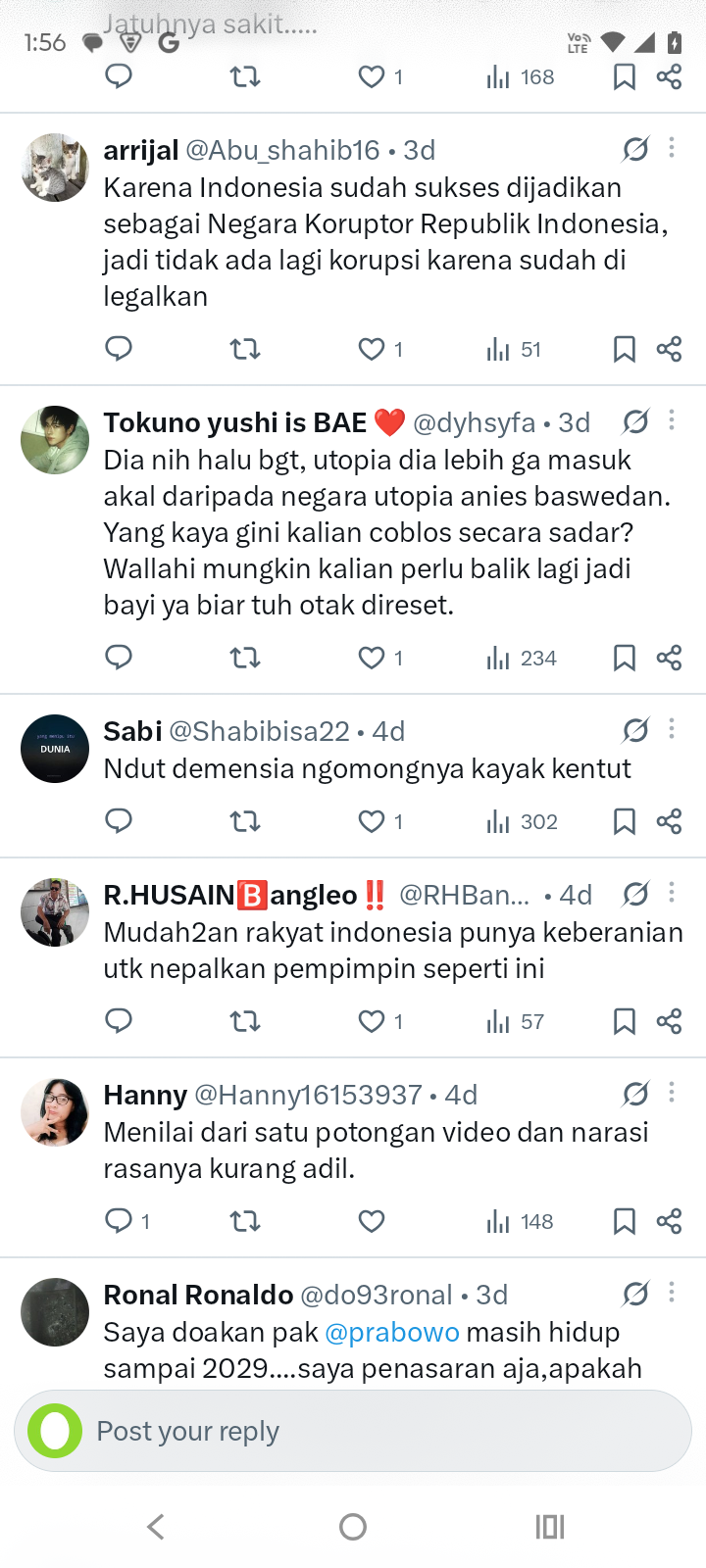Open Sabi's DUNIA profile picture
Image resolution: width=706 pixels, height=1568 pixels.
(55, 749)
